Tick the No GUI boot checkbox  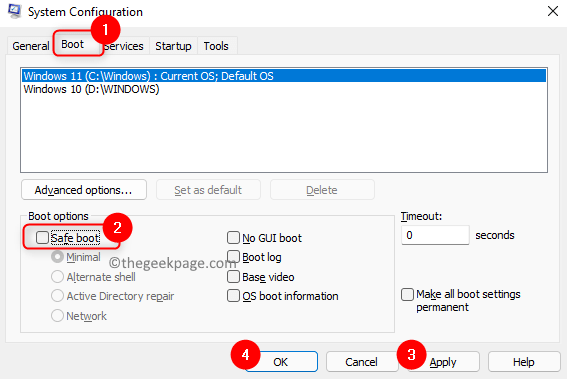click(x=233, y=238)
